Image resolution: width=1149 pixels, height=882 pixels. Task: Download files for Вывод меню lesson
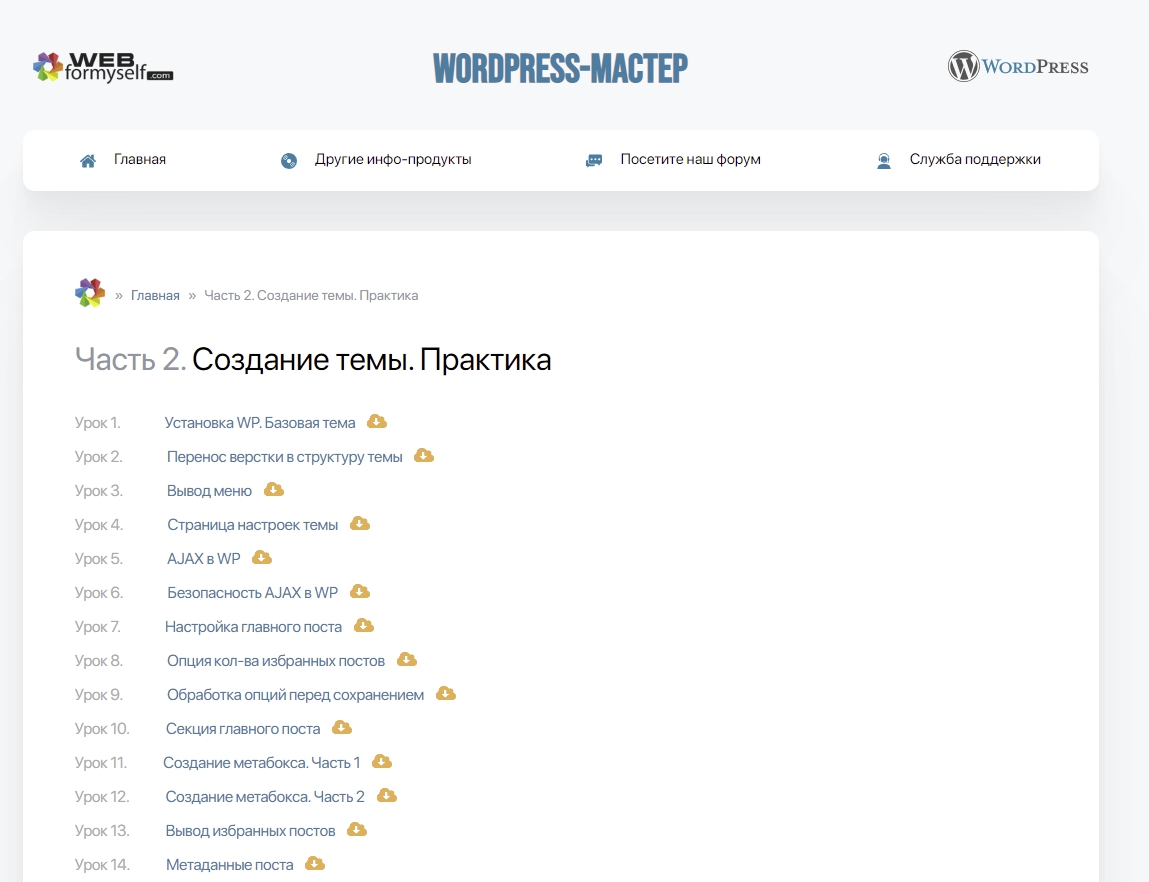pos(273,489)
